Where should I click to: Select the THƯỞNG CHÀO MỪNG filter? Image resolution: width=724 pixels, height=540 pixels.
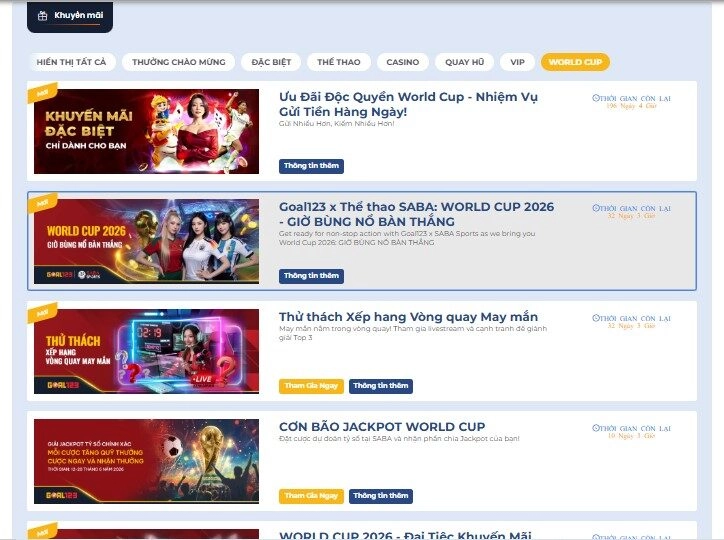(179, 62)
